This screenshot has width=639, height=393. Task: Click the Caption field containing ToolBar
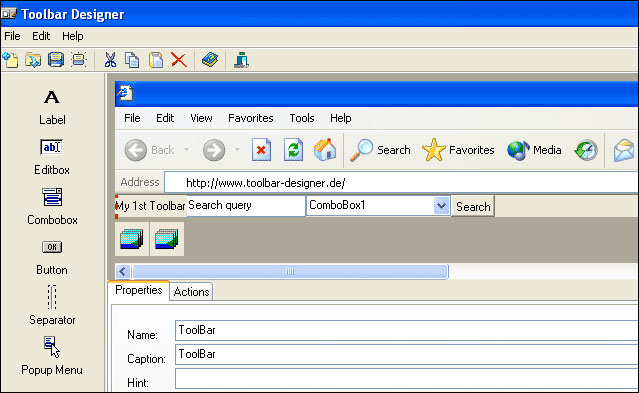click(x=407, y=354)
